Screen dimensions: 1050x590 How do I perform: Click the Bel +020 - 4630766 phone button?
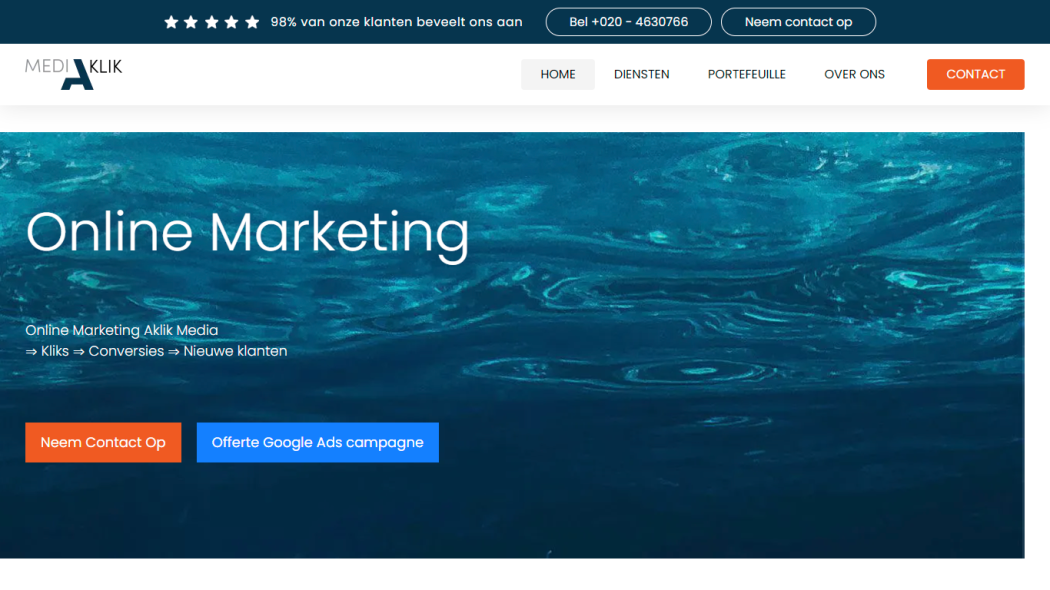(x=628, y=22)
